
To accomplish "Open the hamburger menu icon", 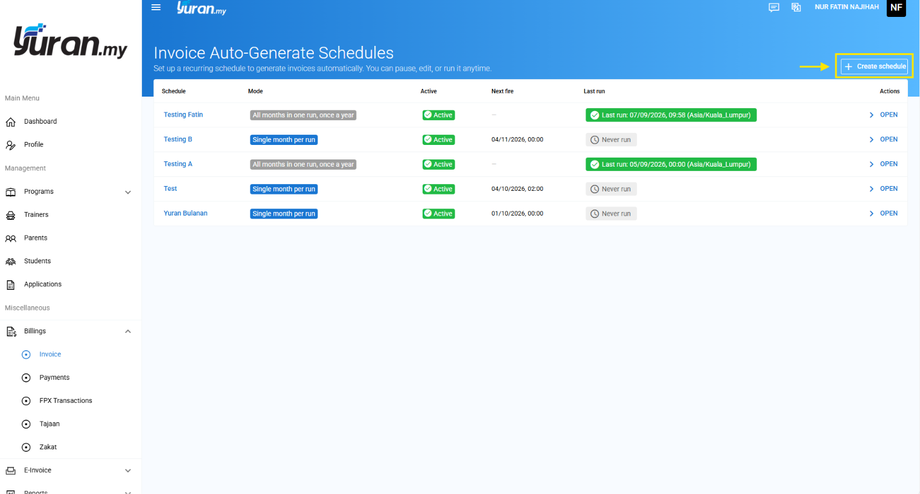I will pos(156,8).
